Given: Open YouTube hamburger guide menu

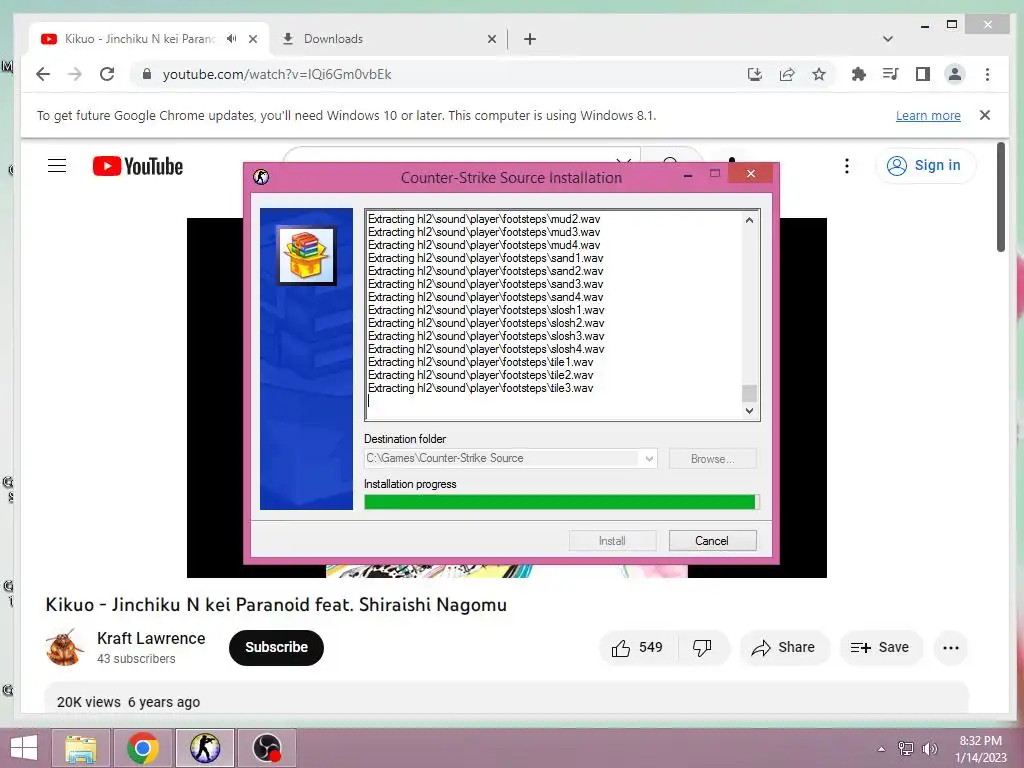Looking at the screenshot, I should (57, 166).
